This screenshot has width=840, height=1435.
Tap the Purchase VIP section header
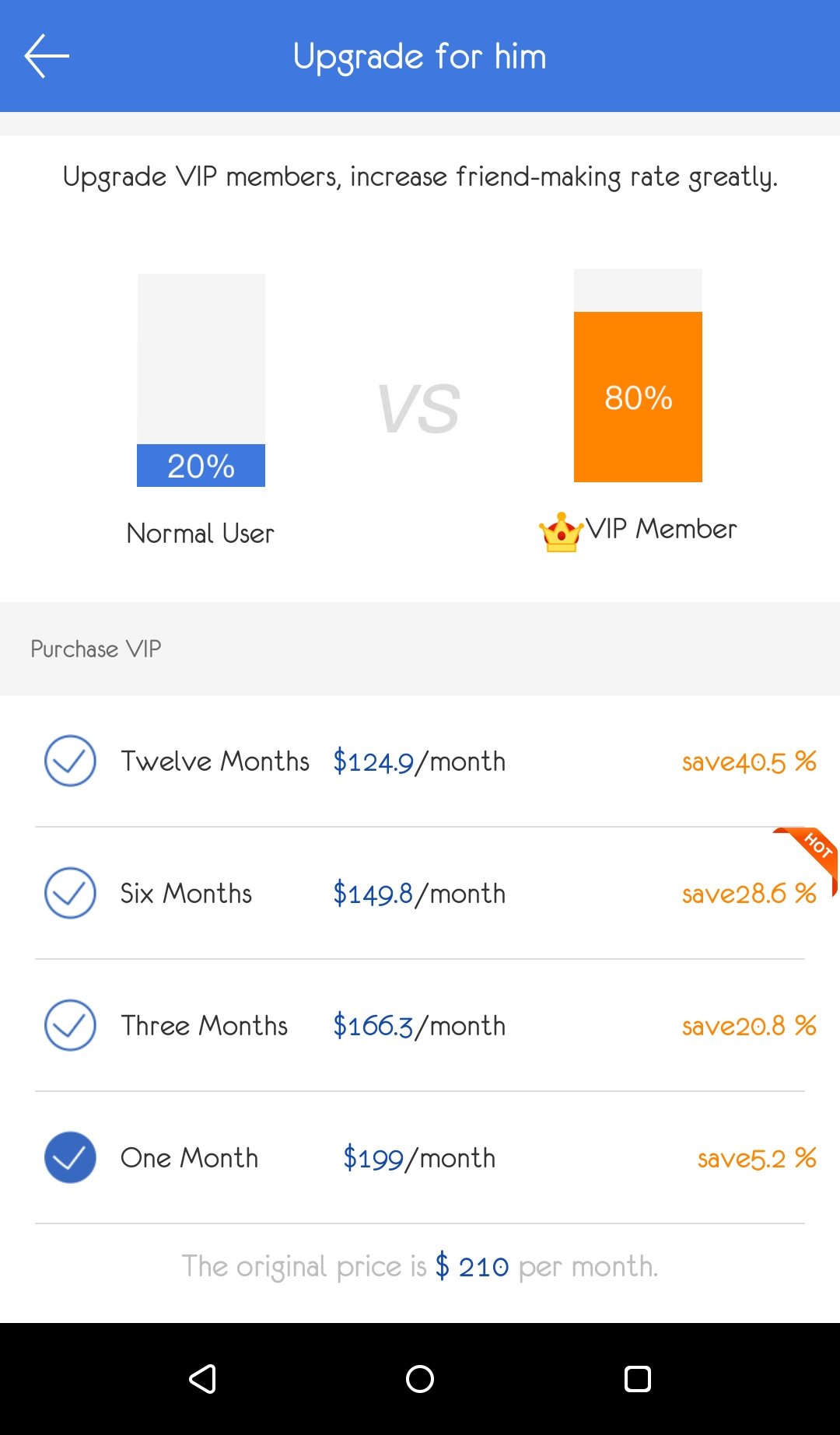point(96,649)
